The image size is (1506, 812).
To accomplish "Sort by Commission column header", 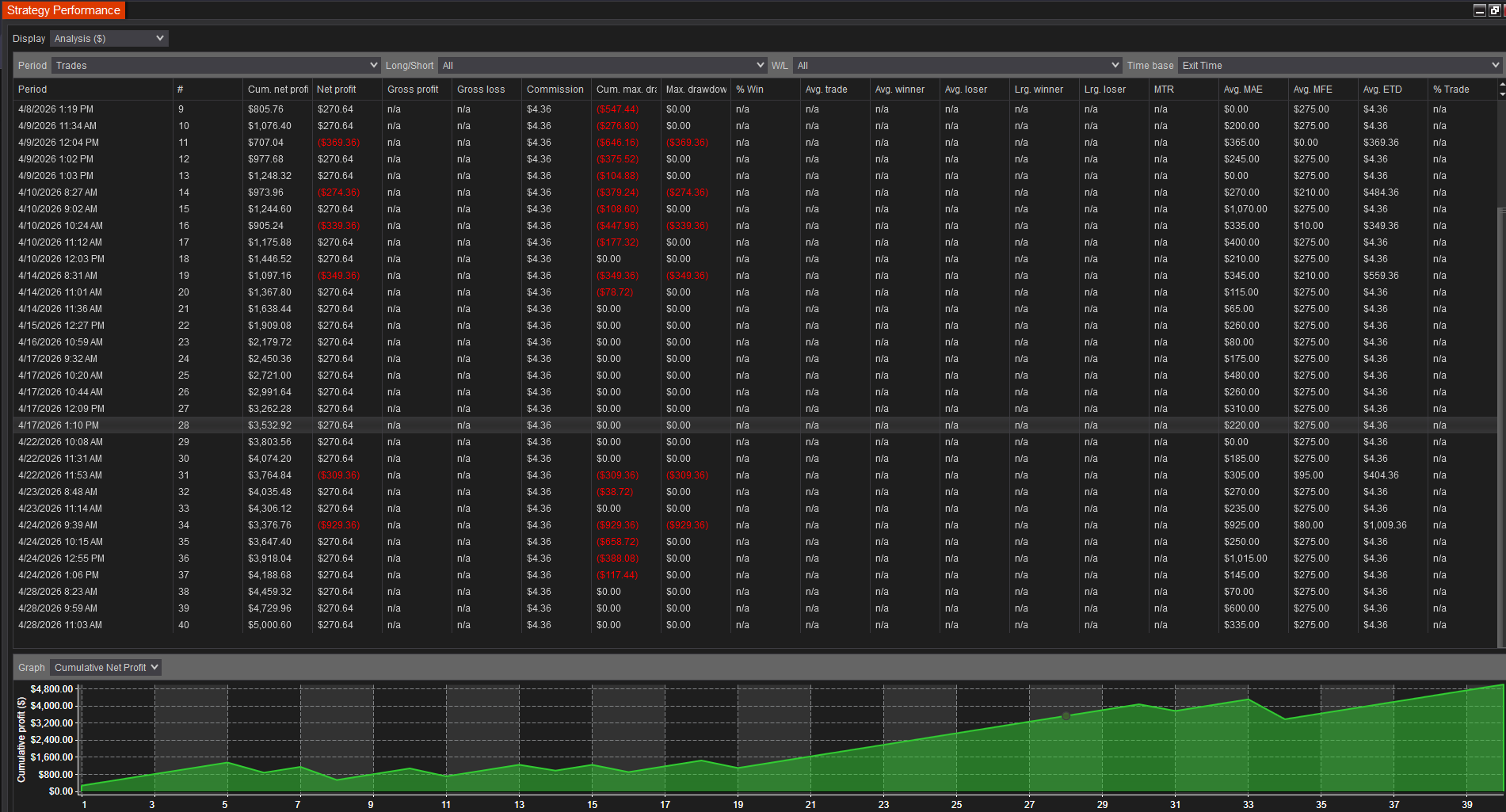I will click(556, 90).
